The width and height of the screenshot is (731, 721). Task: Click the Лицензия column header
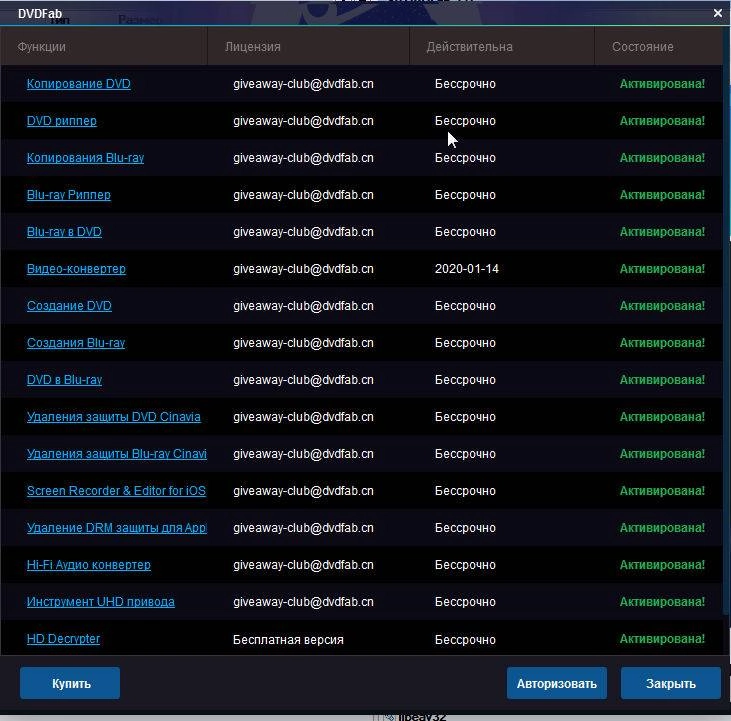point(308,47)
